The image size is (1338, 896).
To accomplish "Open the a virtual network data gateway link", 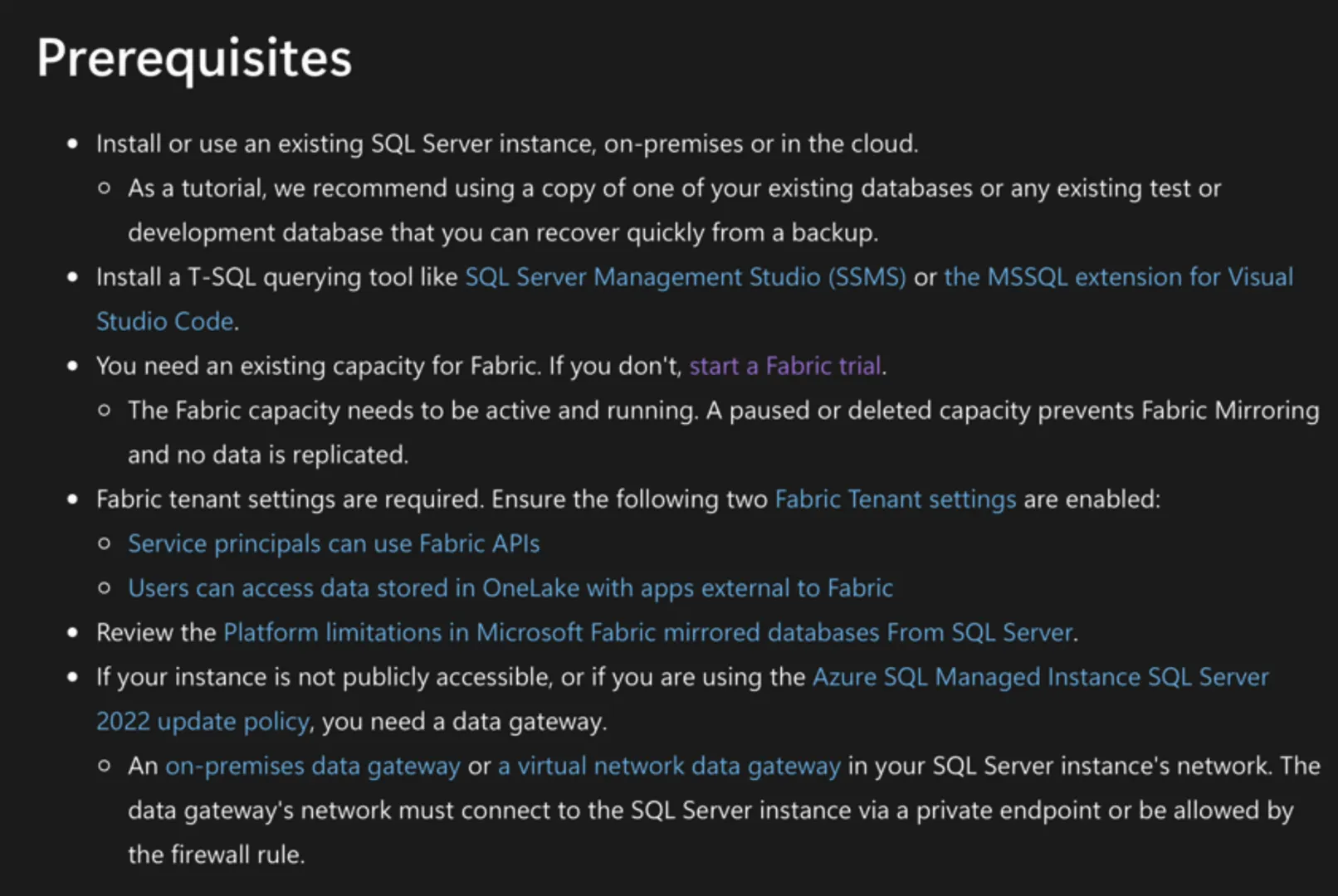I will click(x=669, y=766).
